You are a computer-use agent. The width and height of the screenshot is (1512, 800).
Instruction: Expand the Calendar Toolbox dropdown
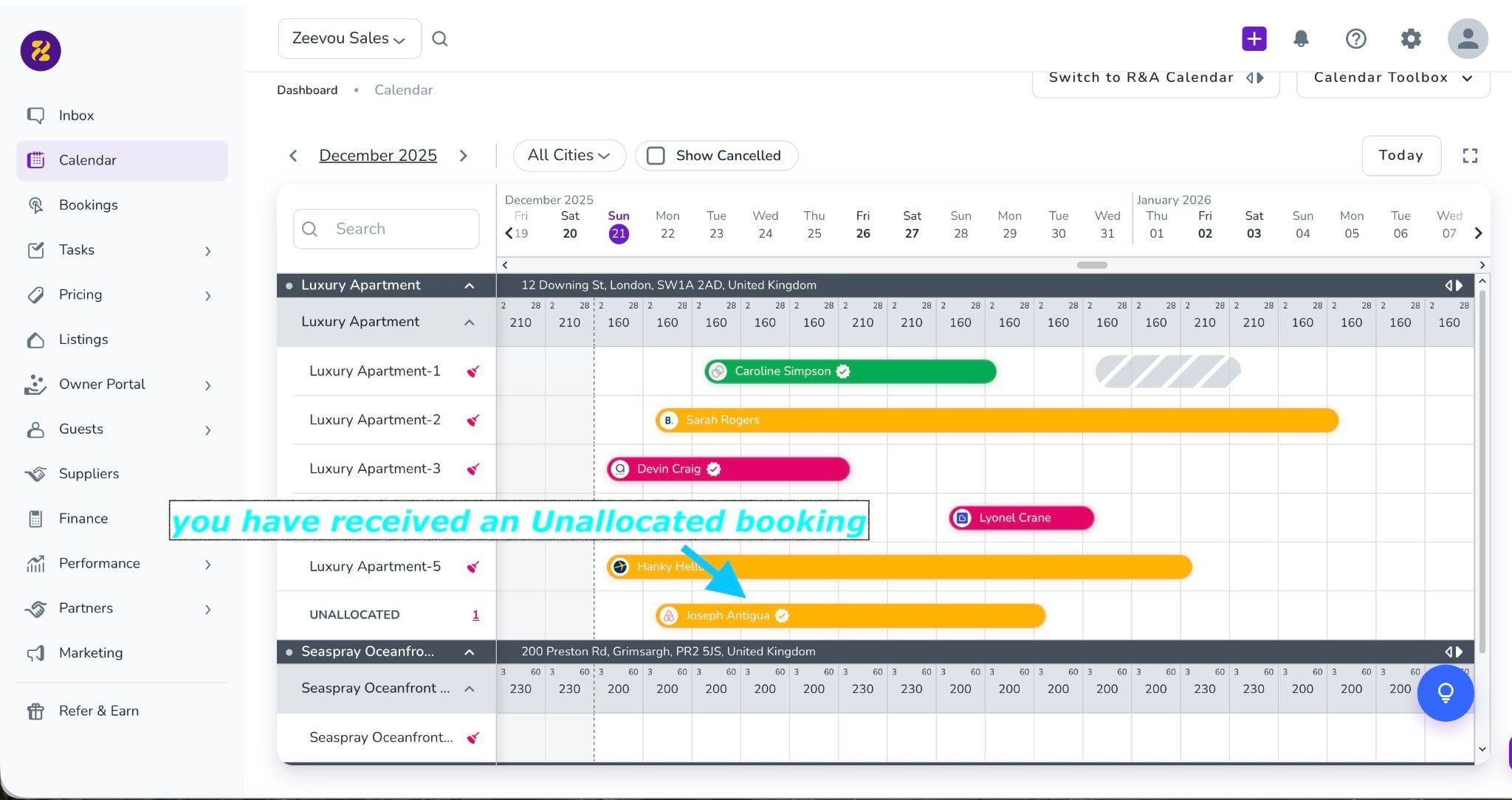(x=1392, y=78)
